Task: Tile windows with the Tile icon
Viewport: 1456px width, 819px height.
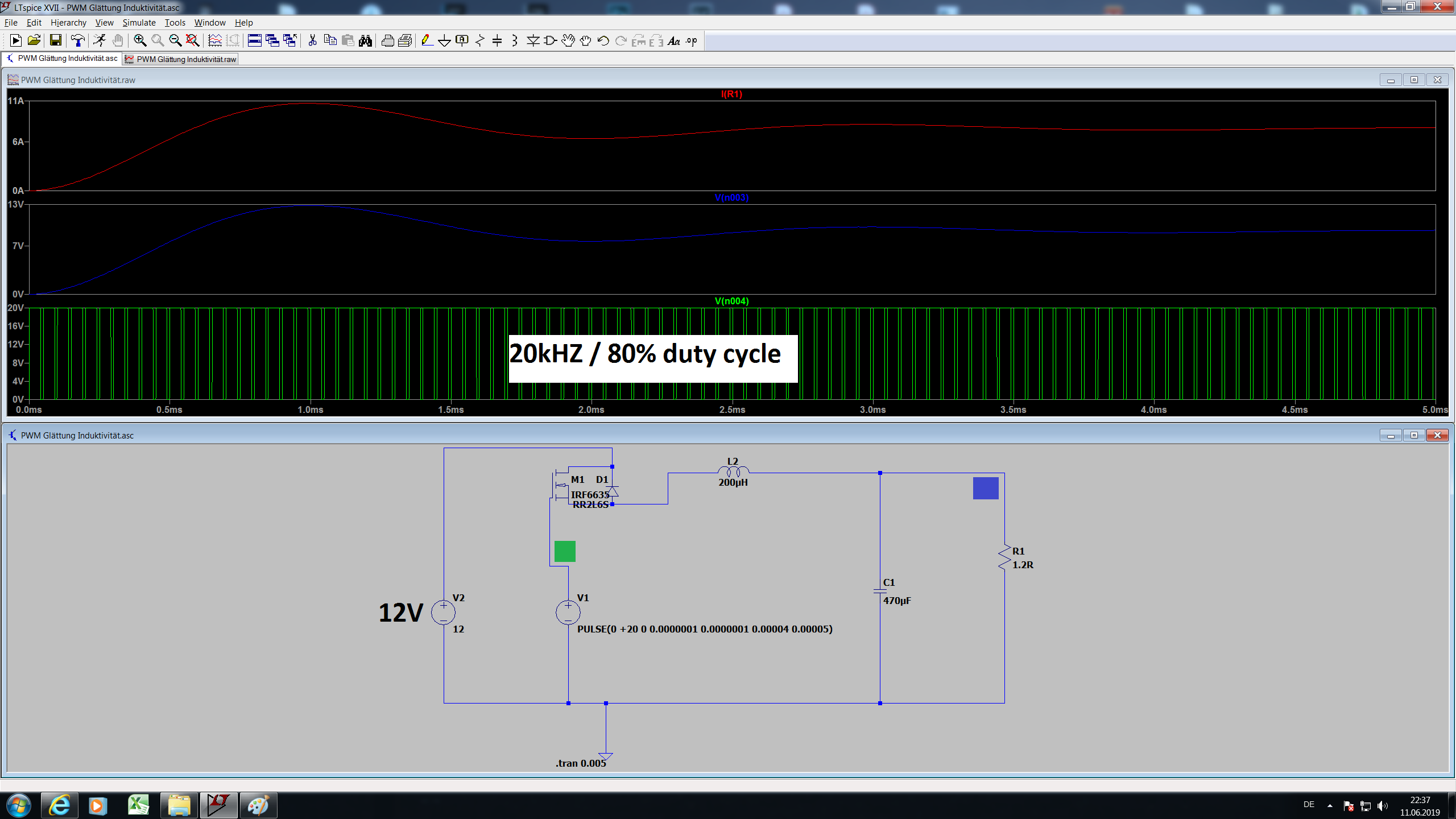Action: tap(255, 40)
